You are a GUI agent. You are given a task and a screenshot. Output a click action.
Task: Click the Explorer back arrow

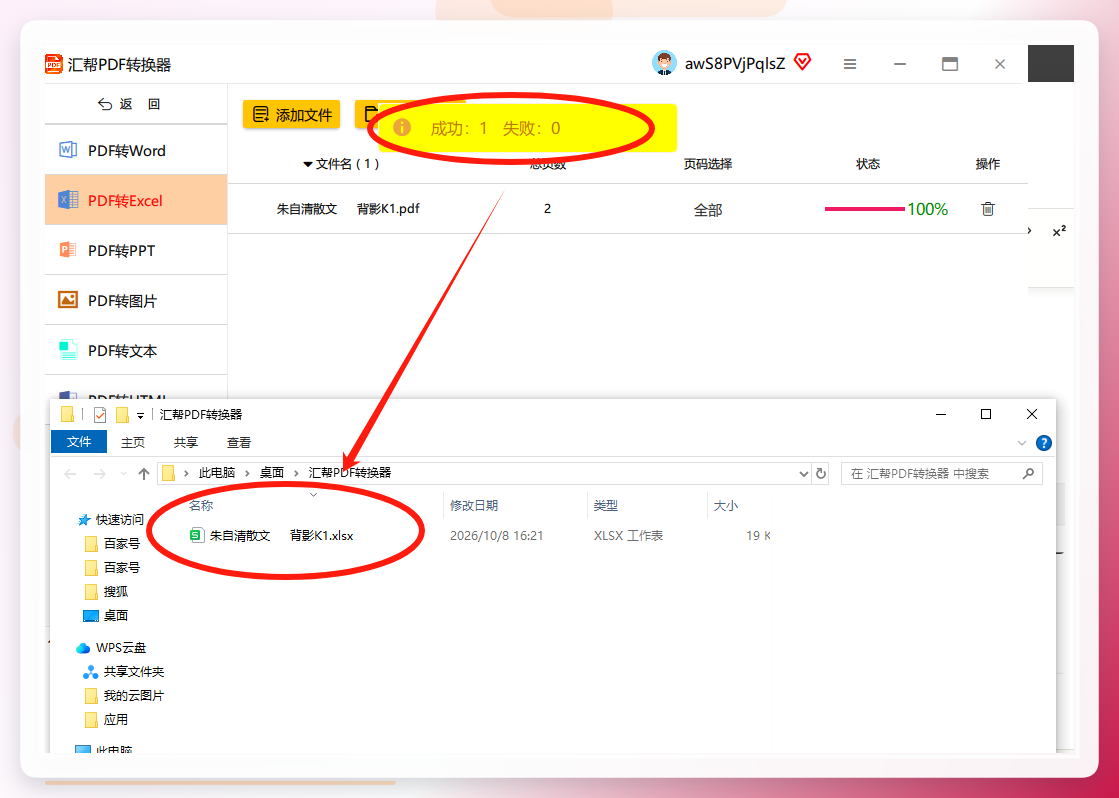70,473
